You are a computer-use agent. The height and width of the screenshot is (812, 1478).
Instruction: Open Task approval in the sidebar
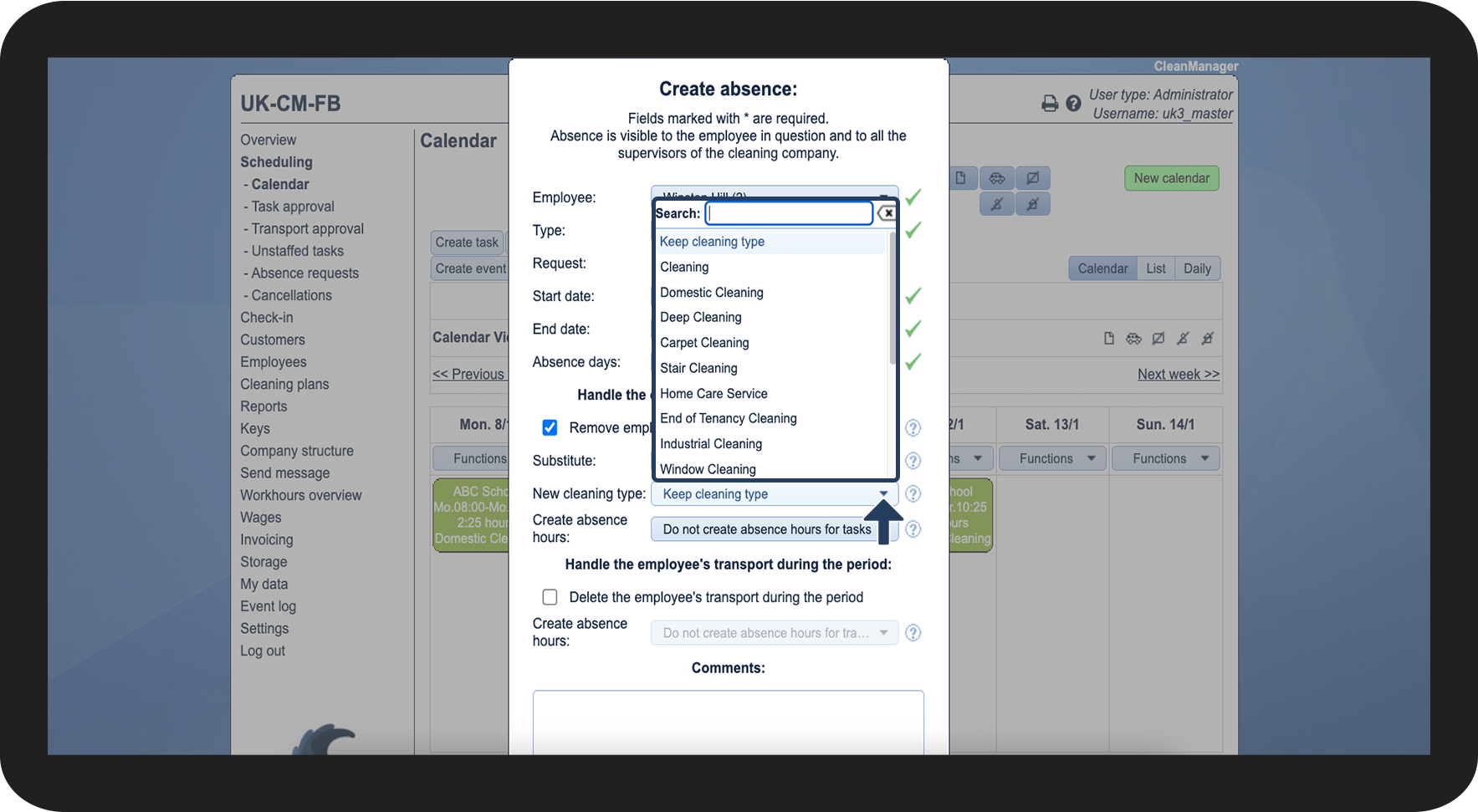[293, 207]
